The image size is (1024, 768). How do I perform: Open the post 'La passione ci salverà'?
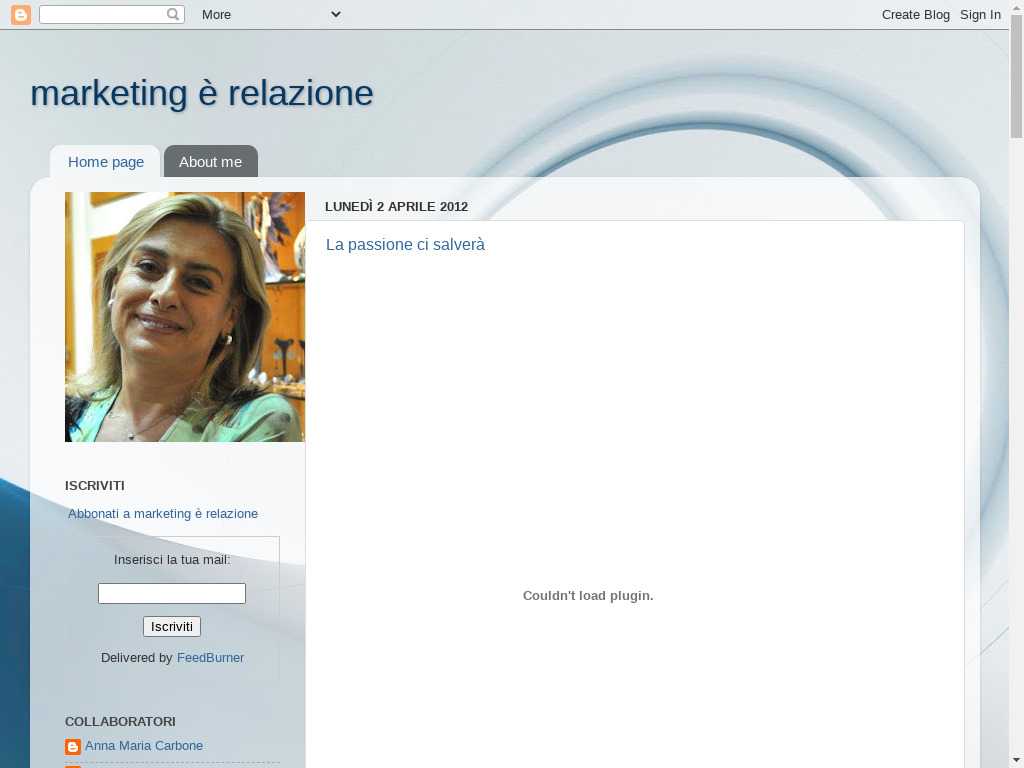(x=405, y=244)
